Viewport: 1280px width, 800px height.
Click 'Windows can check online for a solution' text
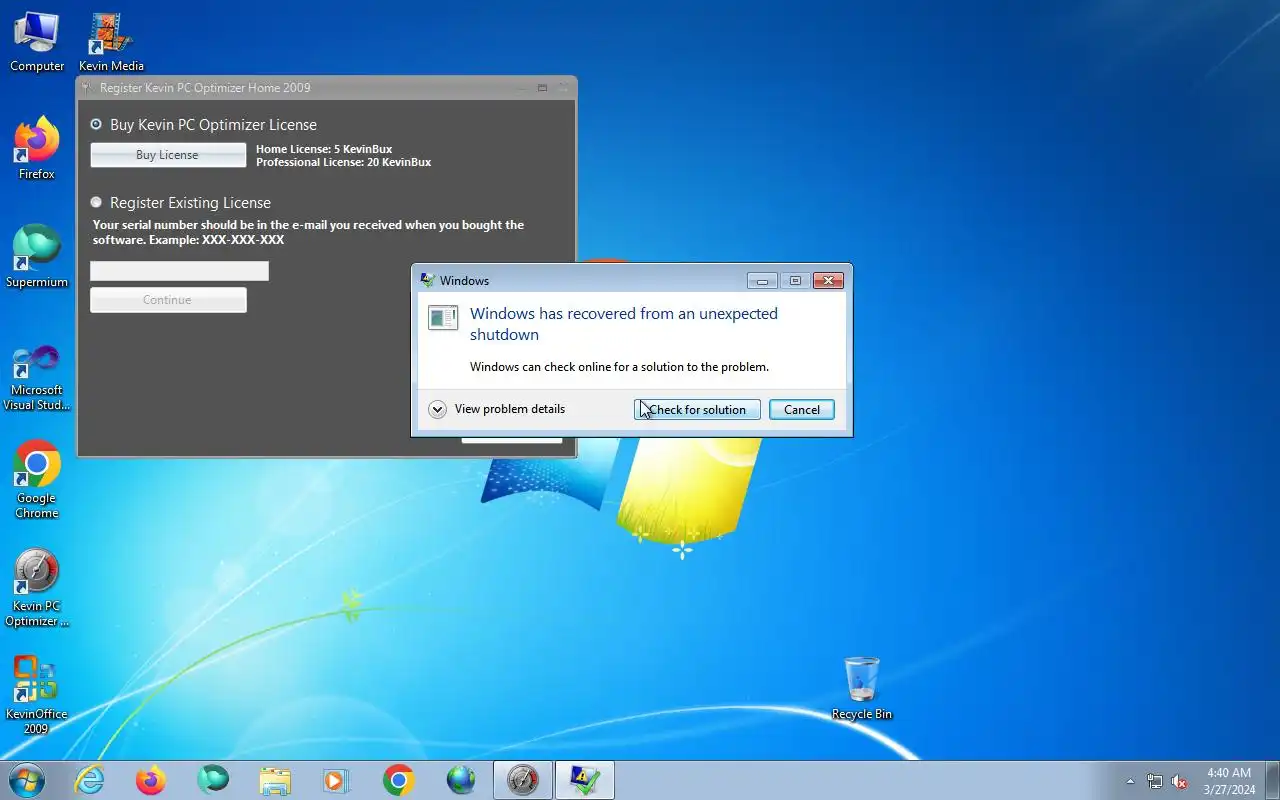click(619, 367)
